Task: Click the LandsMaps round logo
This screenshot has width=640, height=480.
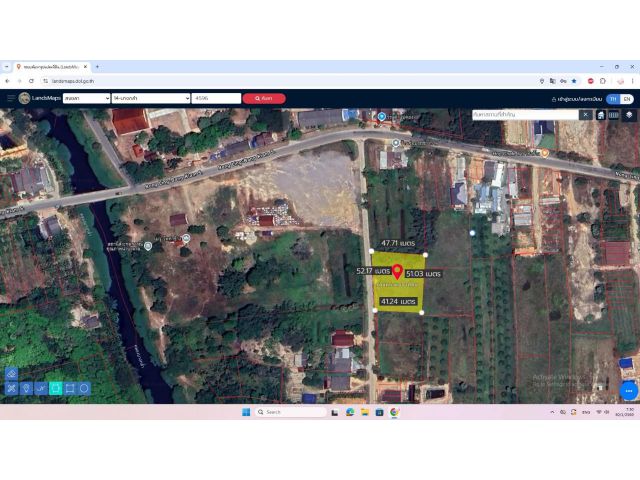Action: coord(24,98)
